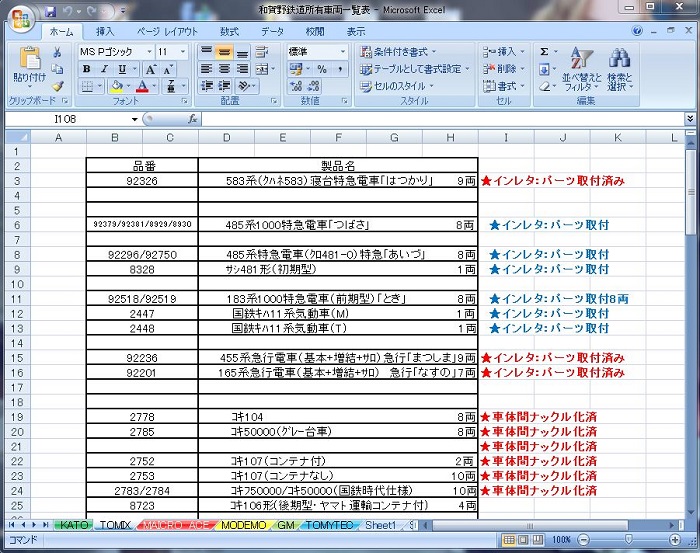Open font color dropdown arrow
Image resolution: width=700 pixels, height=553 pixels.
154,86
